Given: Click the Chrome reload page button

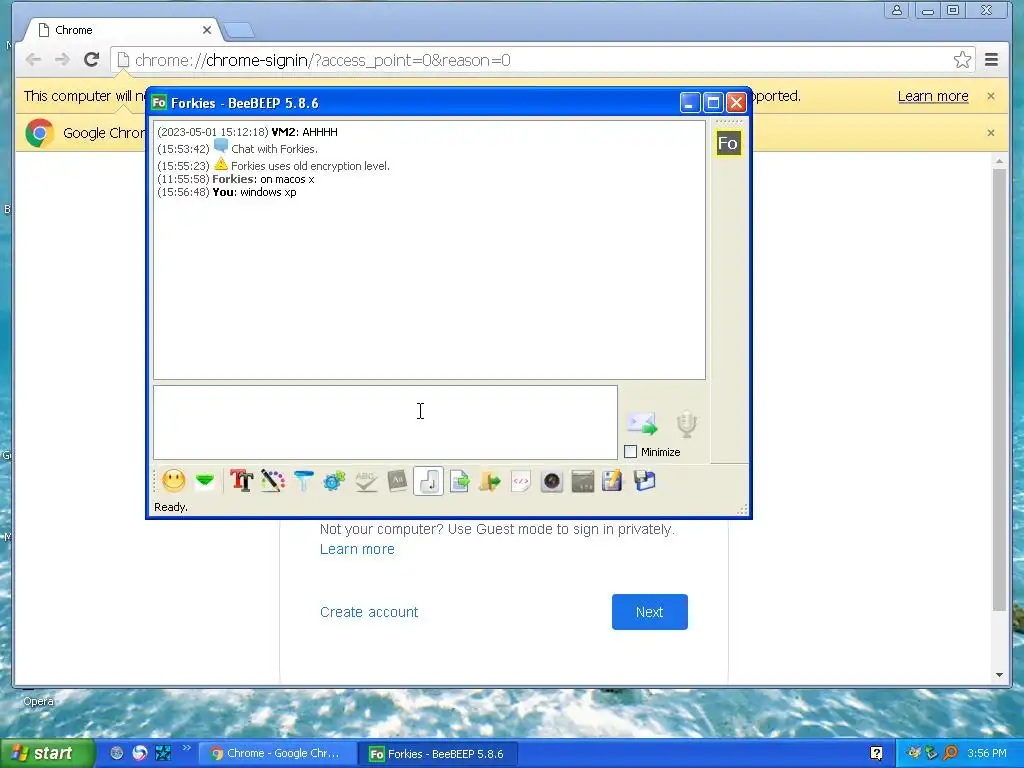Looking at the screenshot, I should [91, 60].
